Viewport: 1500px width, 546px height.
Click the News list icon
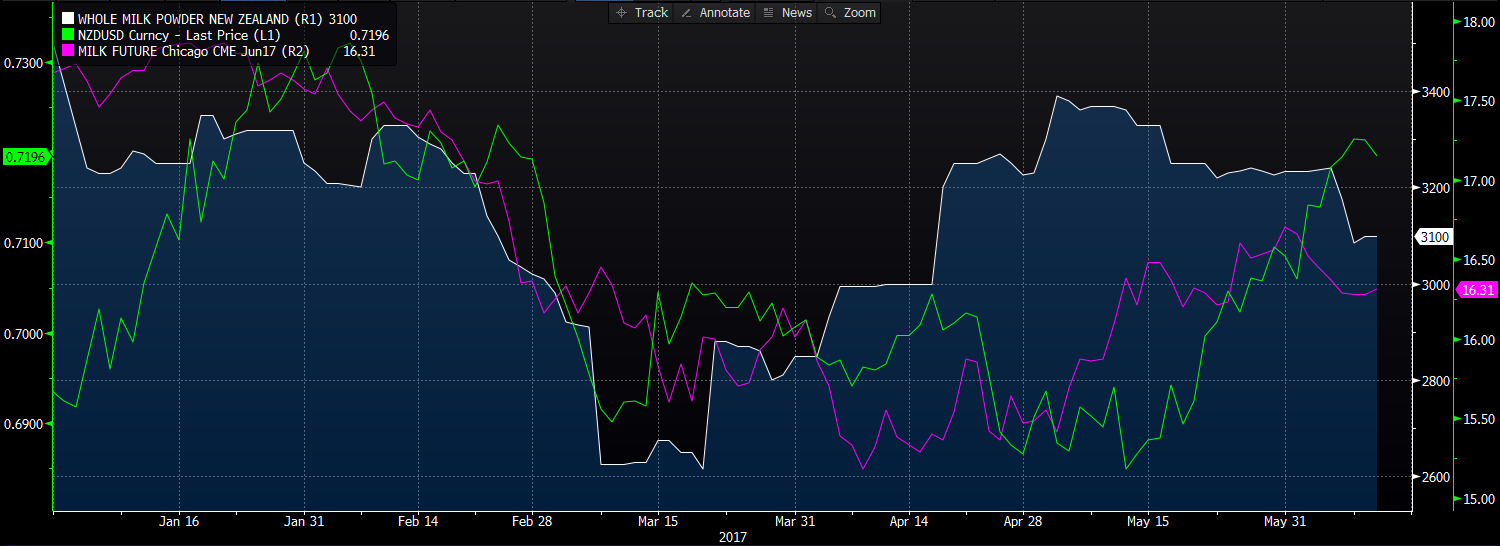[x=768, y=13]
